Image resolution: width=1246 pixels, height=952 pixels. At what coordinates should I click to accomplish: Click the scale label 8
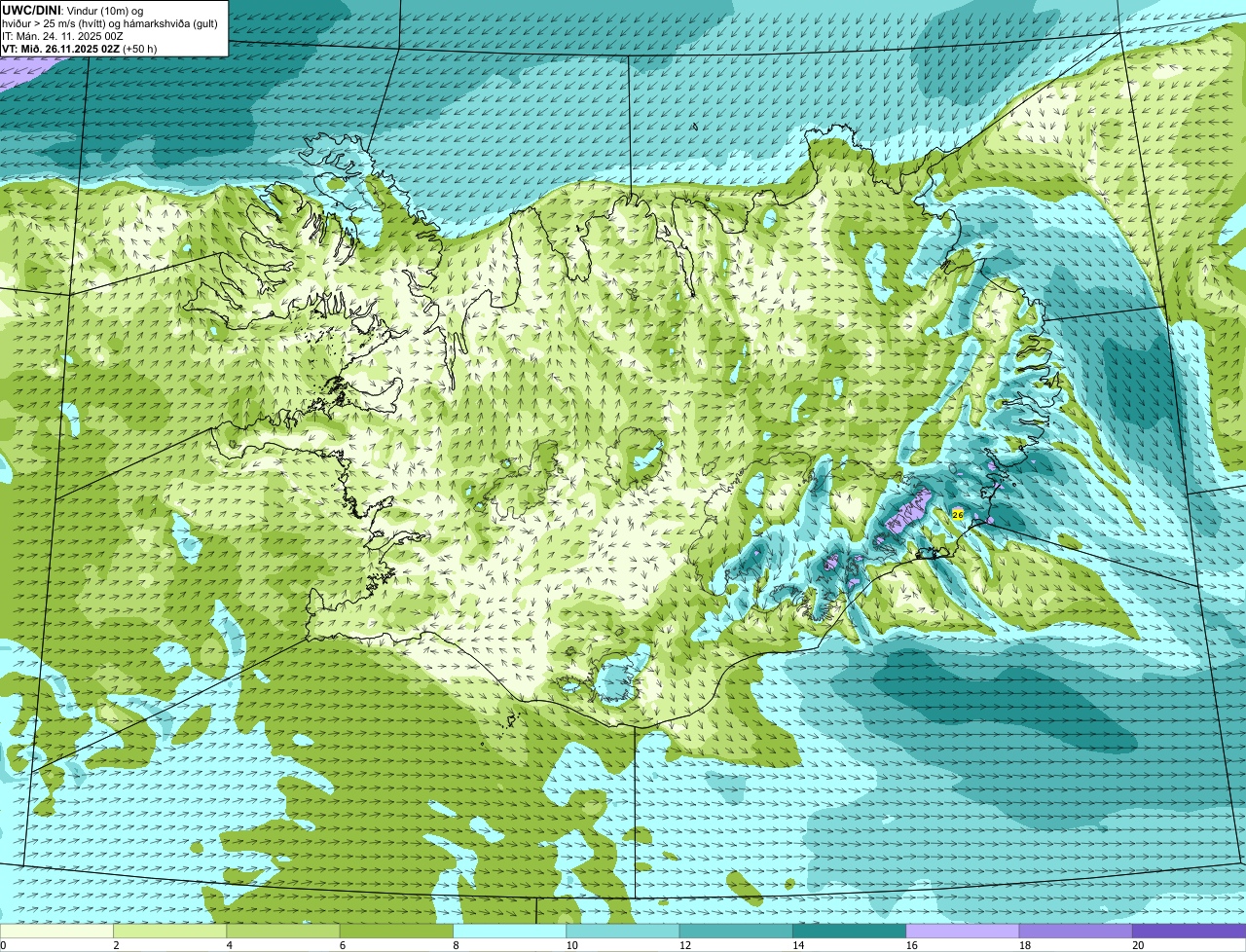(456, 945)
